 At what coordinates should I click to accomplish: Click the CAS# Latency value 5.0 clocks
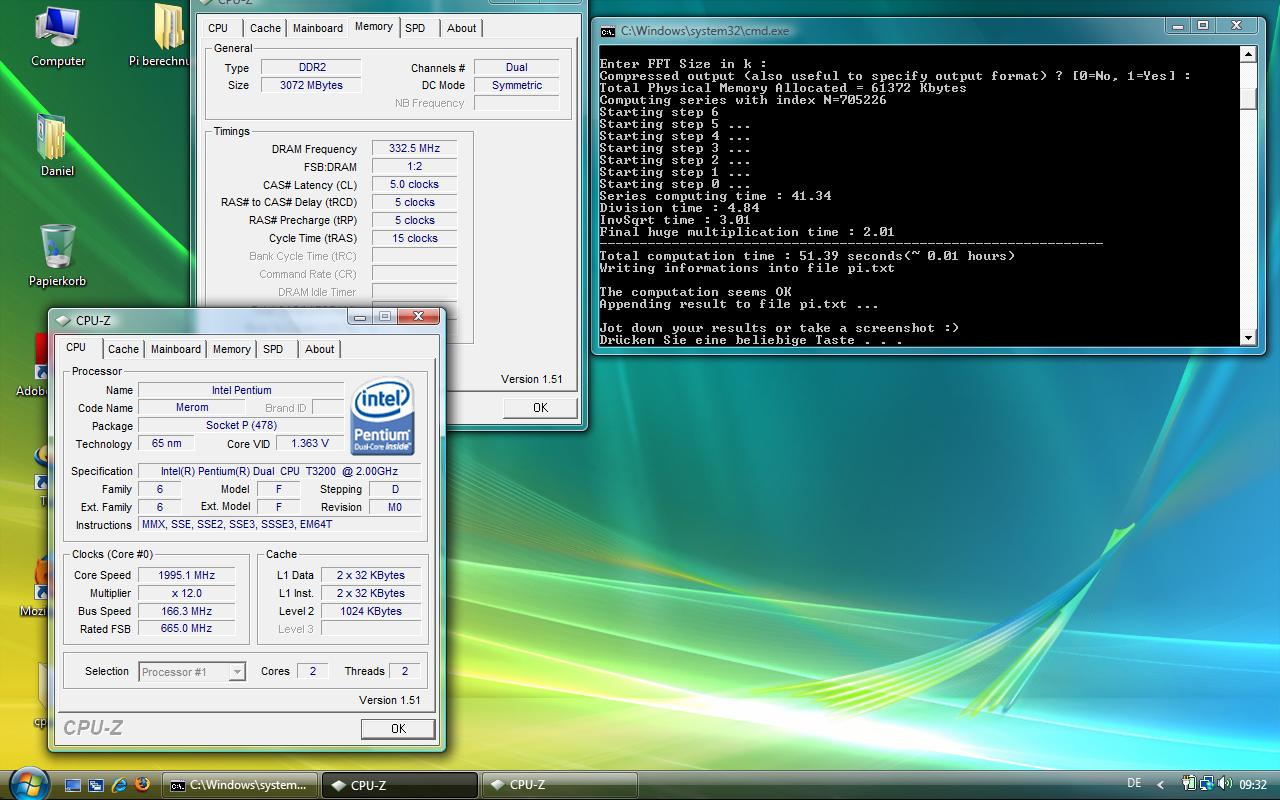coord(414,184)
